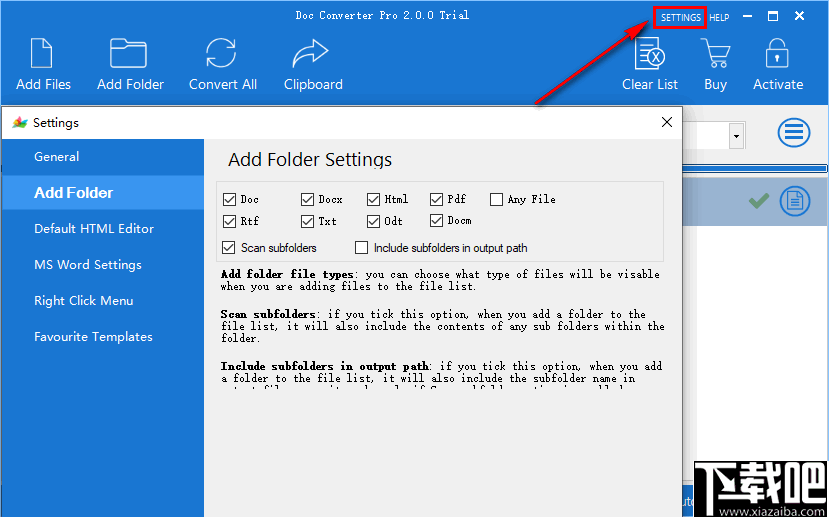Click the Activate padlock icon
This screenshot has width=829, height=517.
777,53
